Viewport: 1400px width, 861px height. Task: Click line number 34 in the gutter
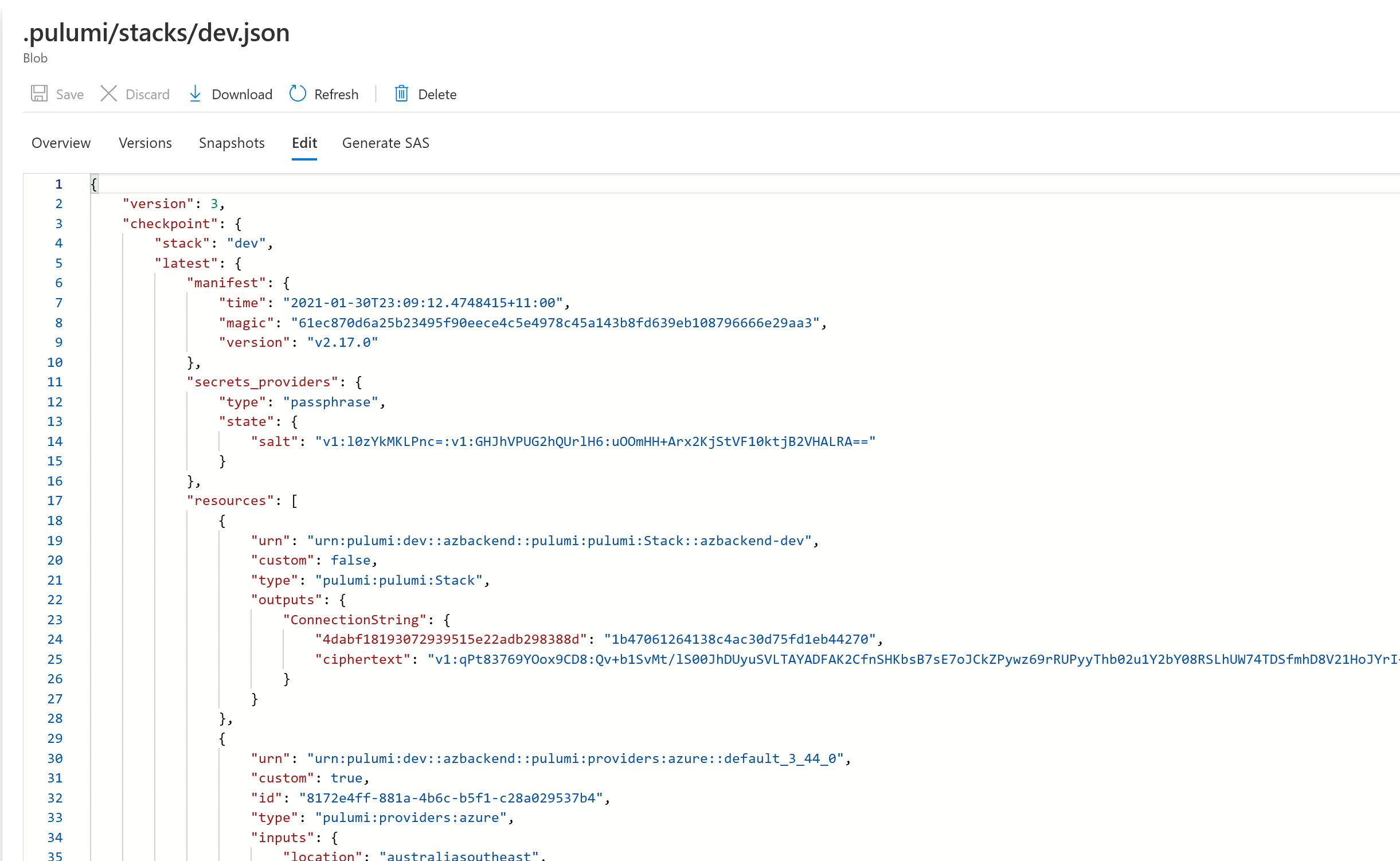coord(54,837)
